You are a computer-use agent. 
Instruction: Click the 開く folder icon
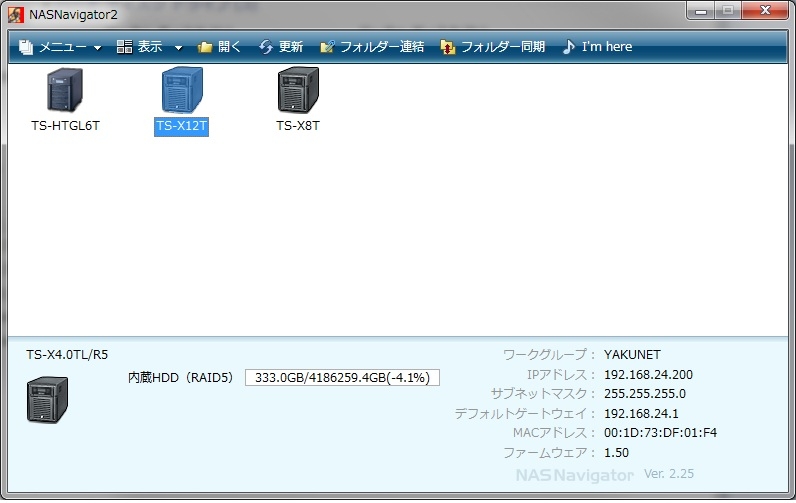click(x=205, y=47)
